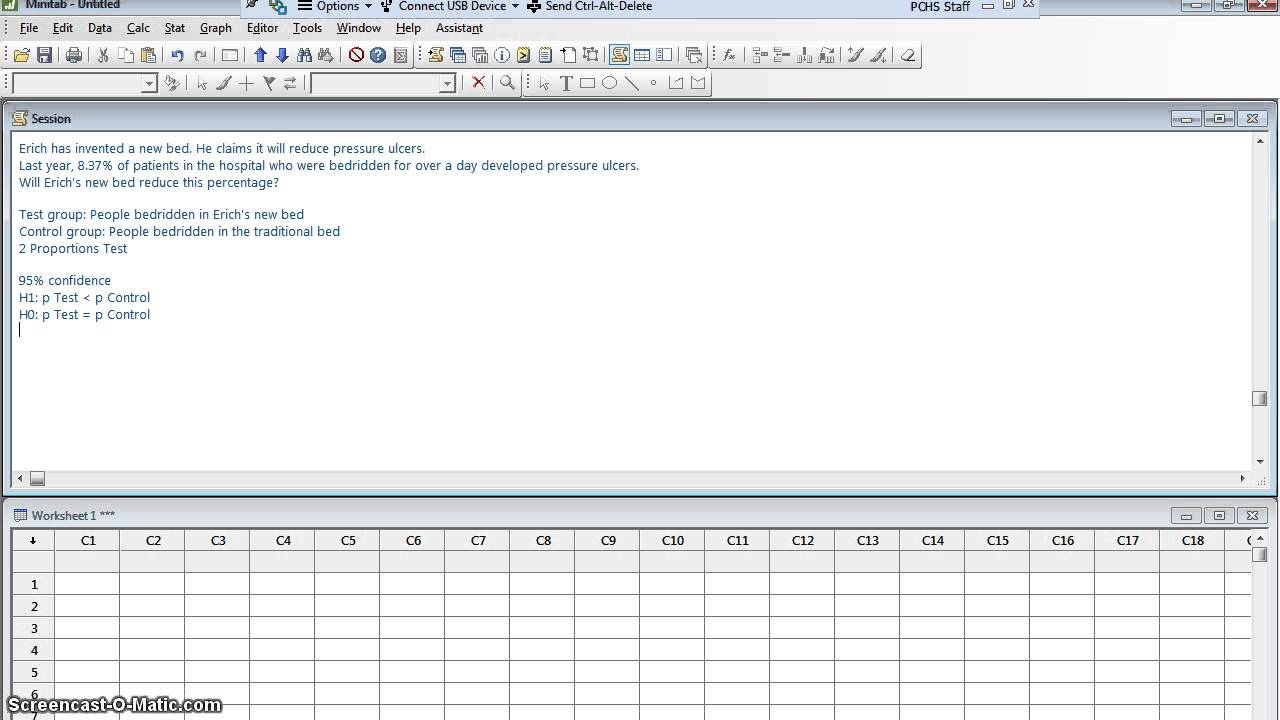Activate the zoom magnifier icon
Viewport: 1280px width, 720px height.
(x=507, y=84)
